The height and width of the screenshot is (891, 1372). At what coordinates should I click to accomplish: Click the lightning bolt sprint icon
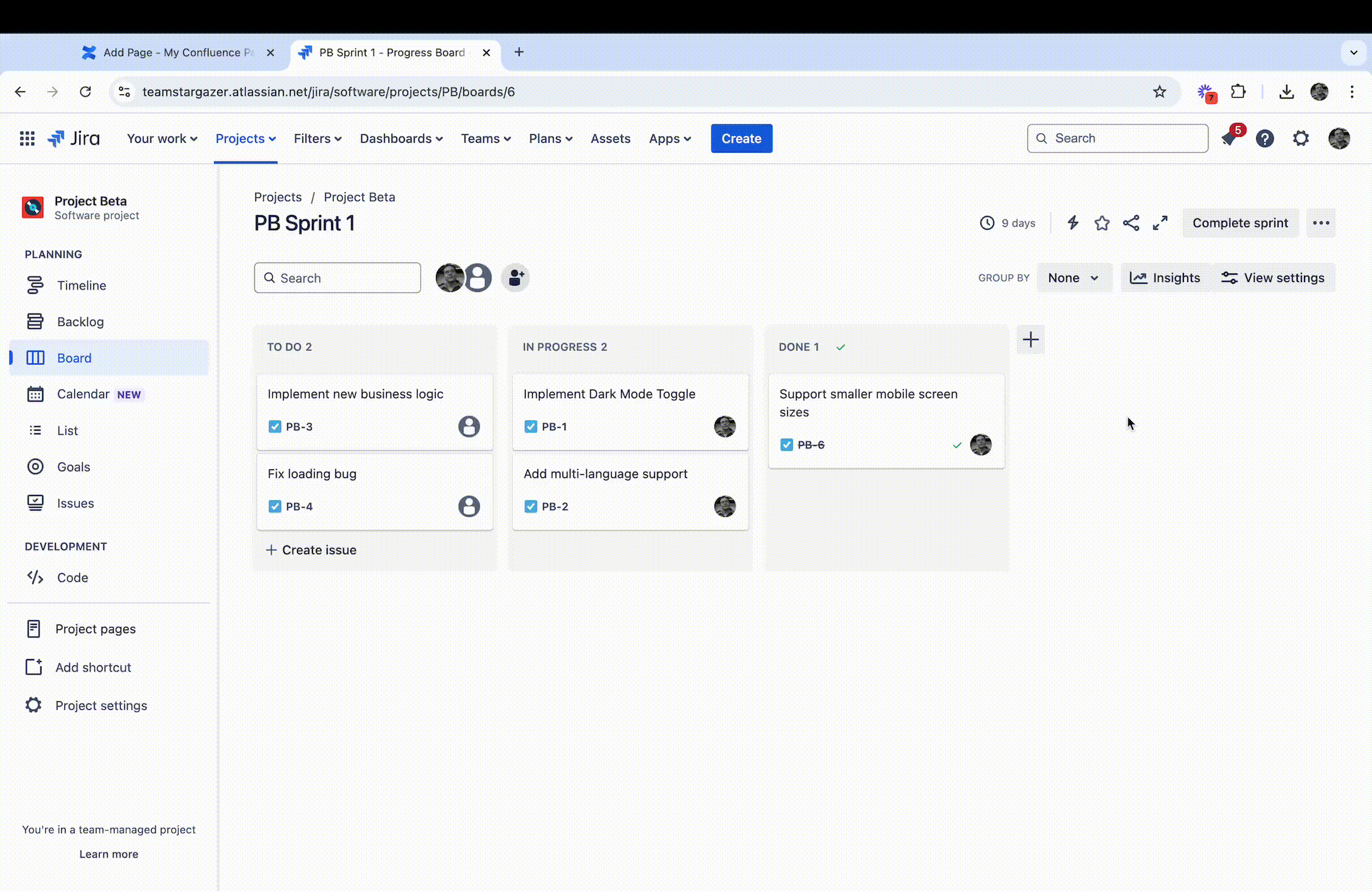(x=1072, y=222)
